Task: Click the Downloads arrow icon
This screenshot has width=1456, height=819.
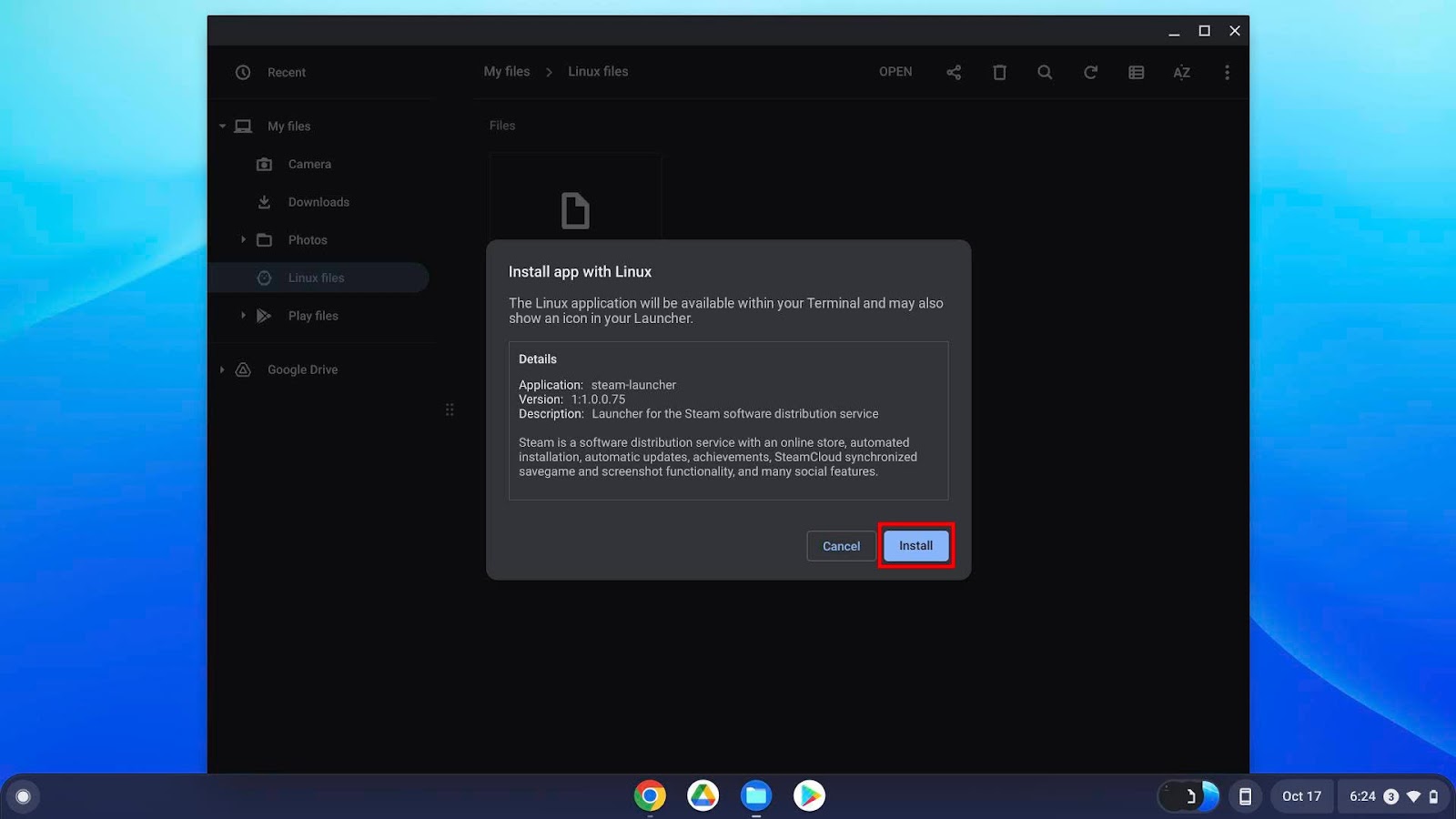Action: (264, 202)
